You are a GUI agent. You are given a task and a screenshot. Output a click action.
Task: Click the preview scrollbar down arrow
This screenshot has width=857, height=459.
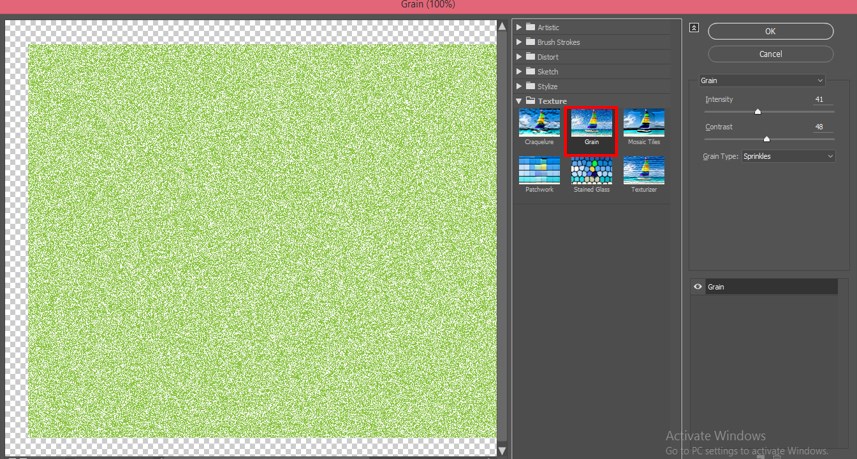pyautogui.click(x=502, y=450)
